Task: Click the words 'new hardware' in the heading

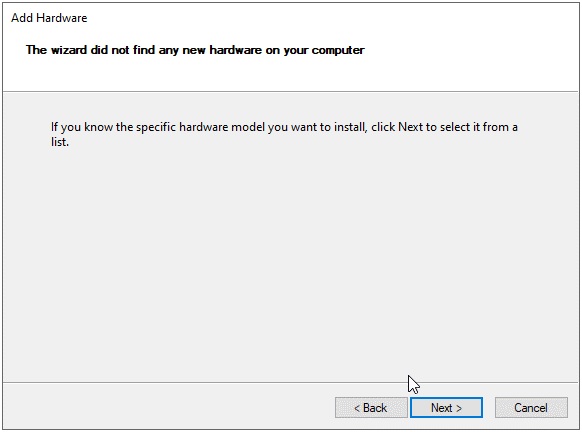Action: [x=222, y=50]
